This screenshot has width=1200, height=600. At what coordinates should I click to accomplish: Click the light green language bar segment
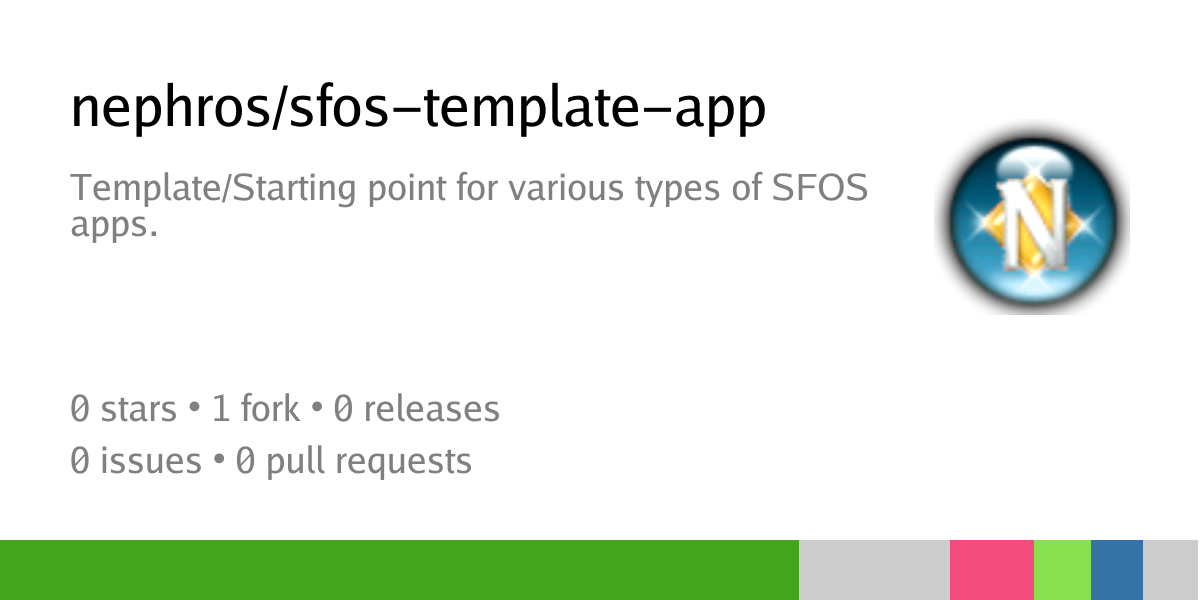click(1062, 570)
